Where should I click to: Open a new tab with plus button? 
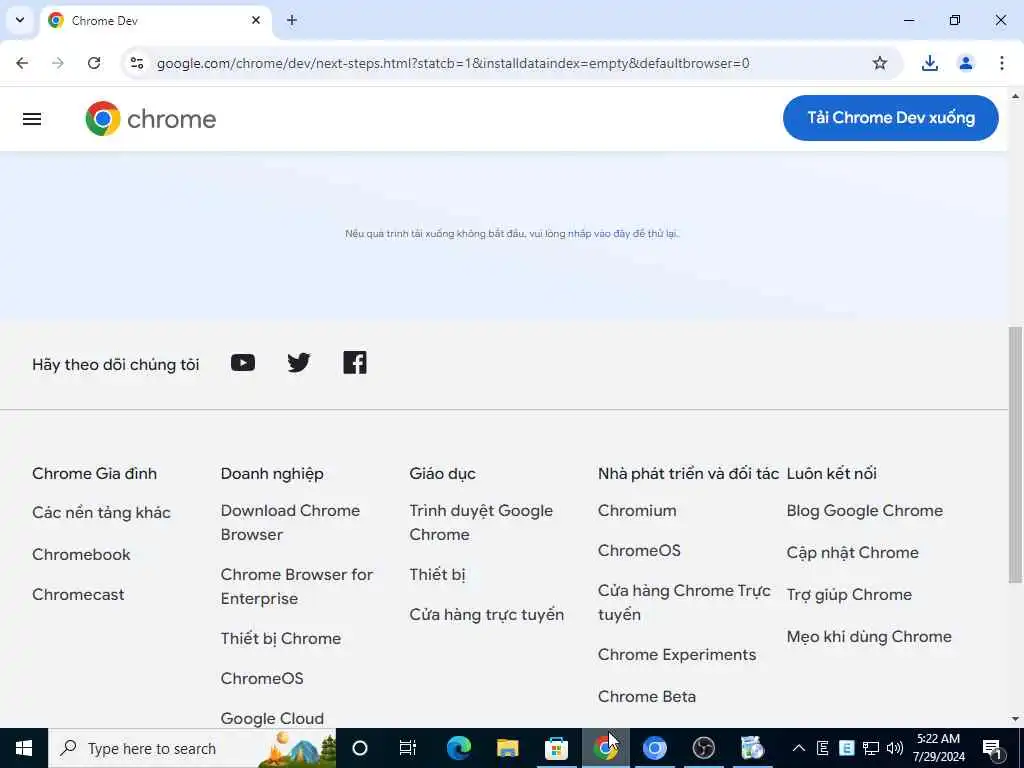tap(292, 20)
